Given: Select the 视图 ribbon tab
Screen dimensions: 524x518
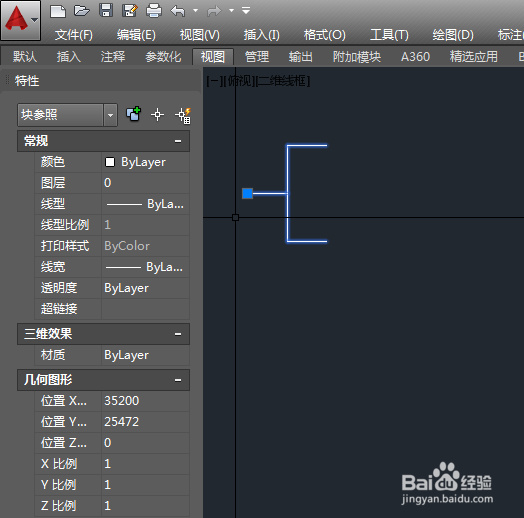Looking at the screenshot, I should pos(213,56).
